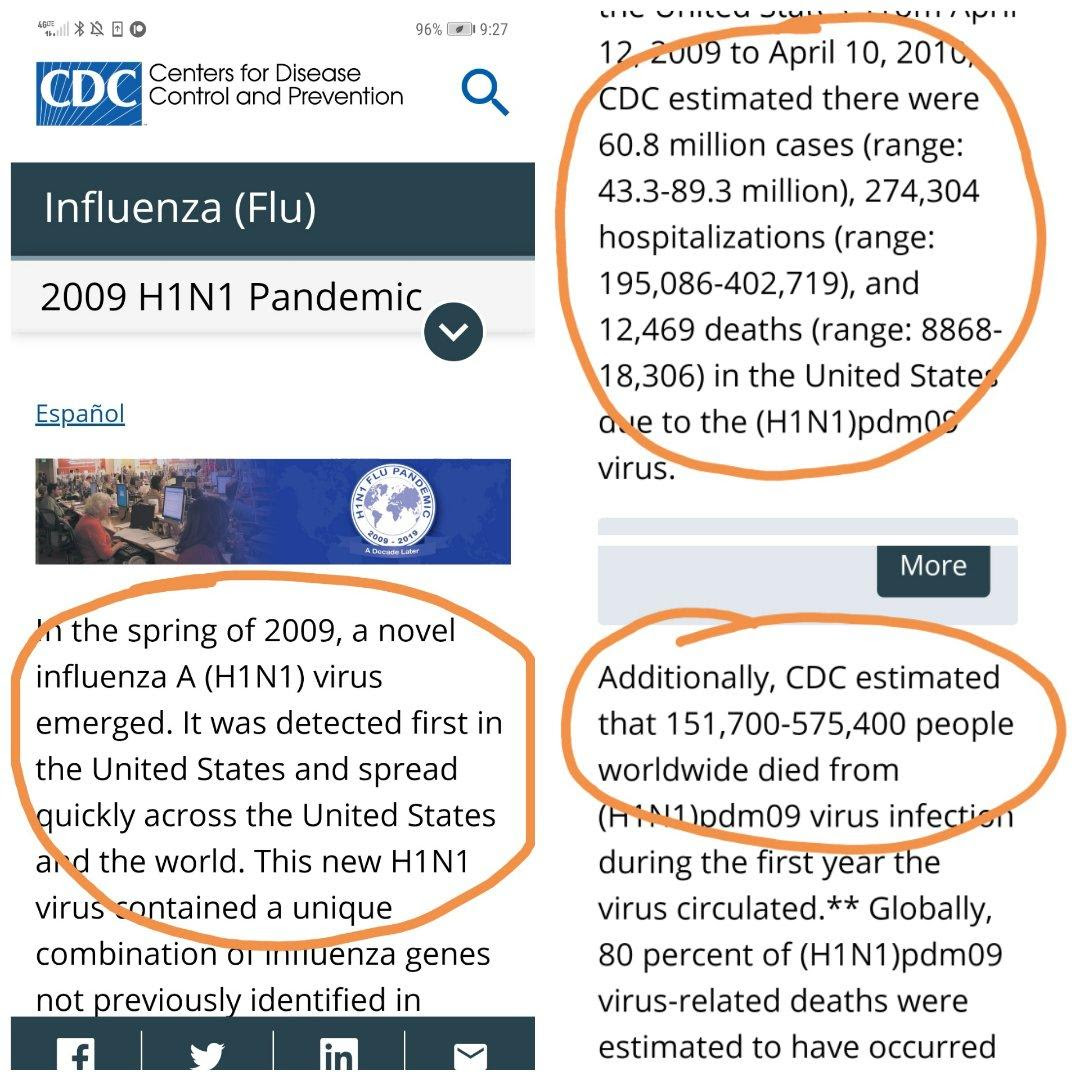Click Centers for Disease Control and Prevention text
This screenshot has height=1080, width=1080.
(275, 85)
